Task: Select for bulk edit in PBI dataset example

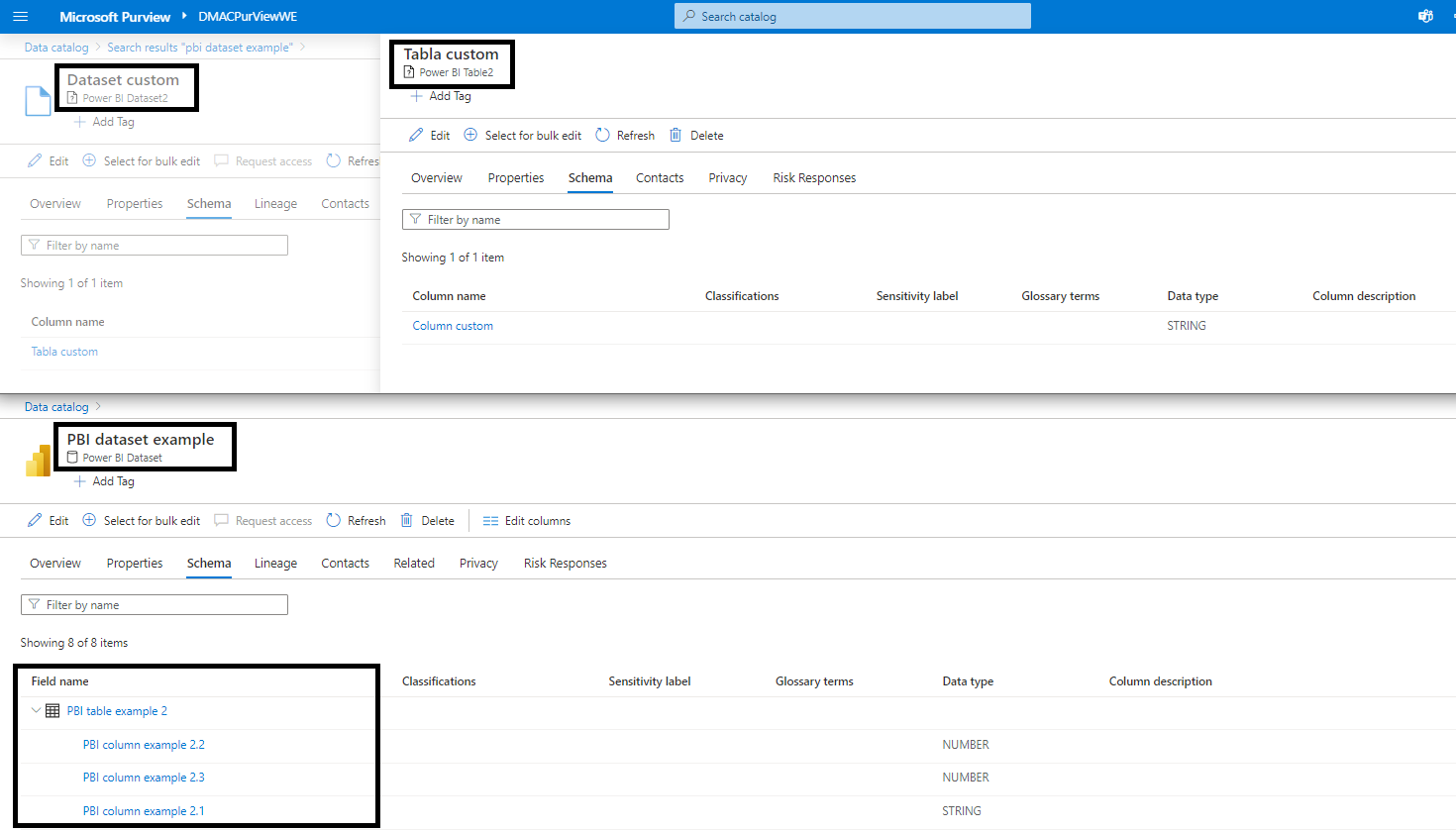Action: point(141,521)
